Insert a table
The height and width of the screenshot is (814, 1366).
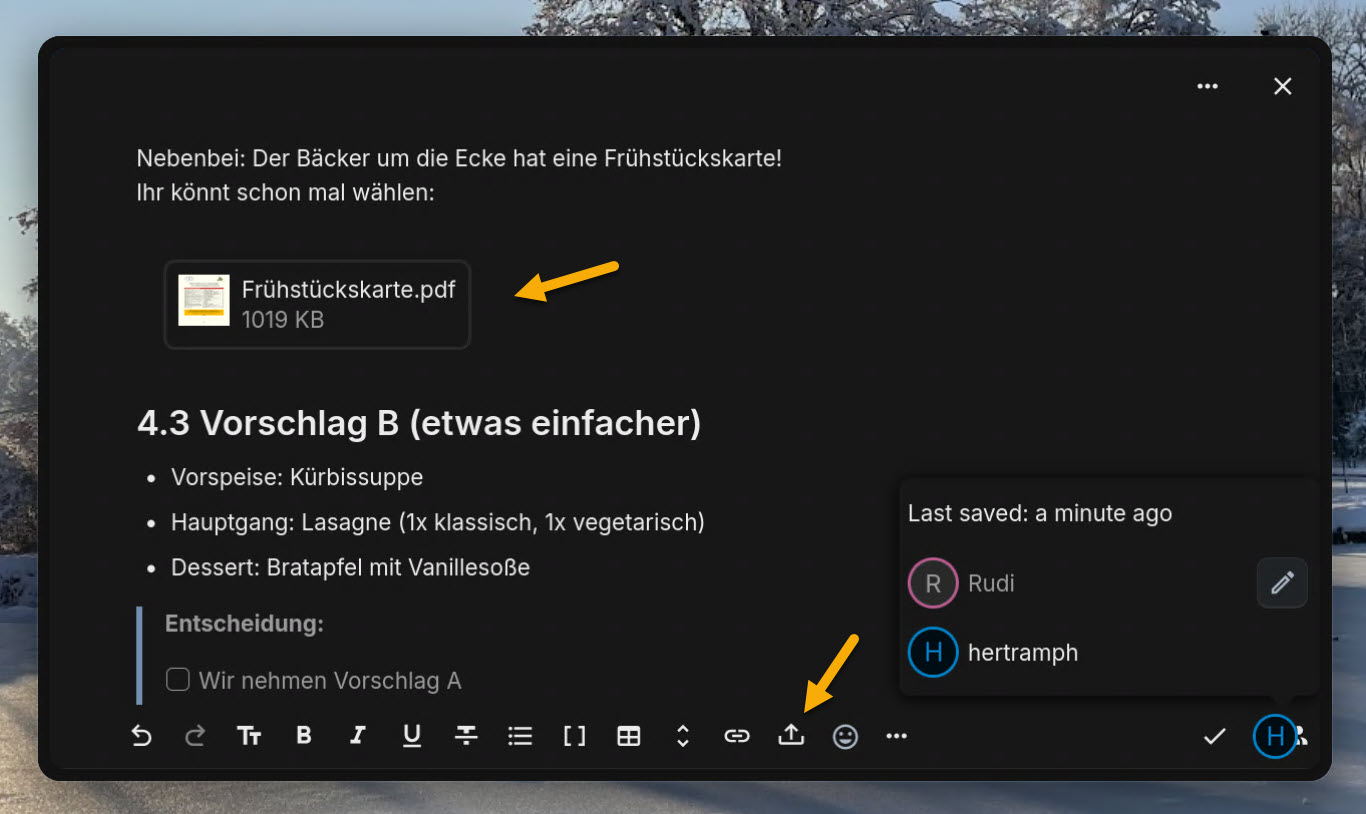click(629, 737)
